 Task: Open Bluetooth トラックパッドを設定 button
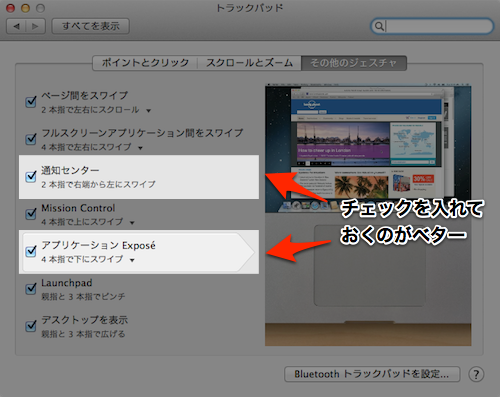372,374
